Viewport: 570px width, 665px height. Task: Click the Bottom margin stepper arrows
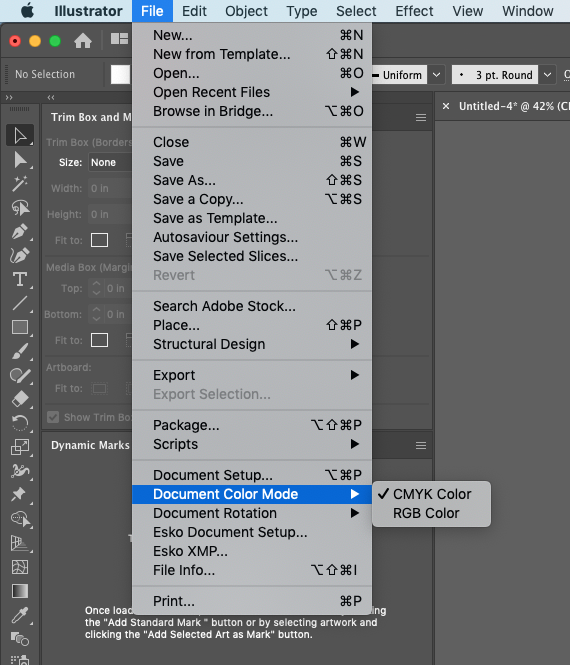click(96, 314)
